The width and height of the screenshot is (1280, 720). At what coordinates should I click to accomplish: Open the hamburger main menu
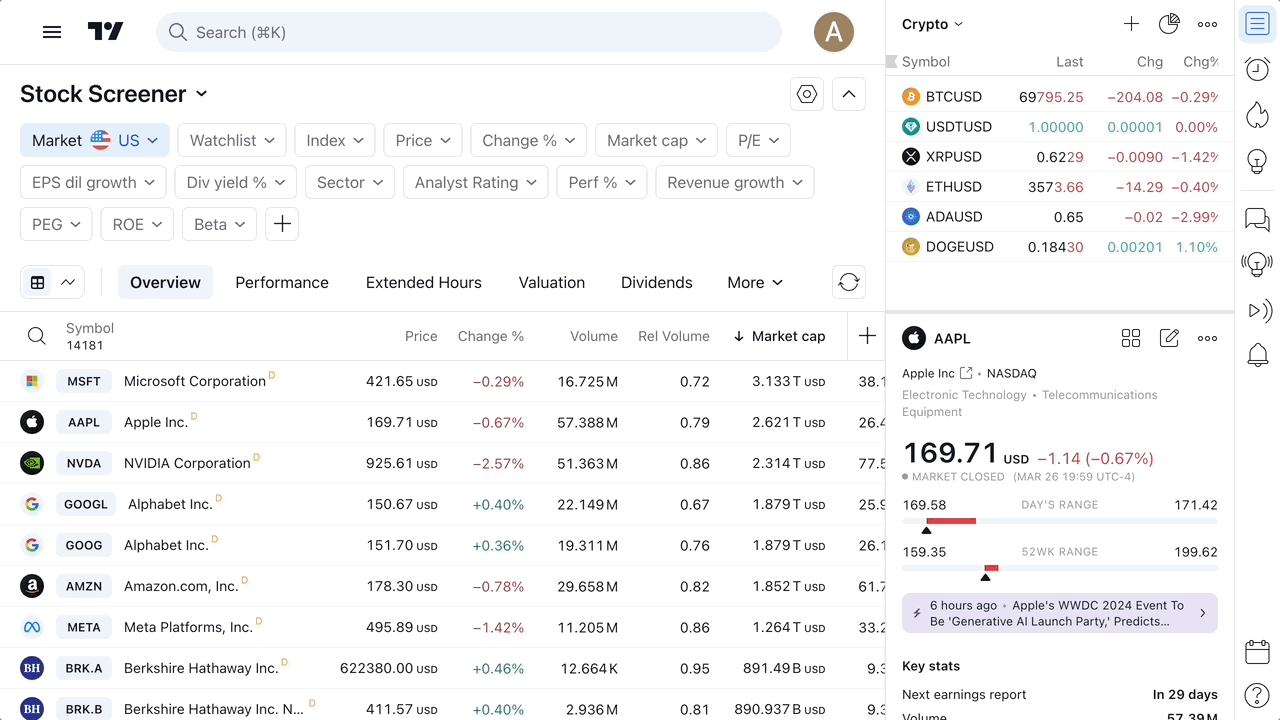pos(52,32)
